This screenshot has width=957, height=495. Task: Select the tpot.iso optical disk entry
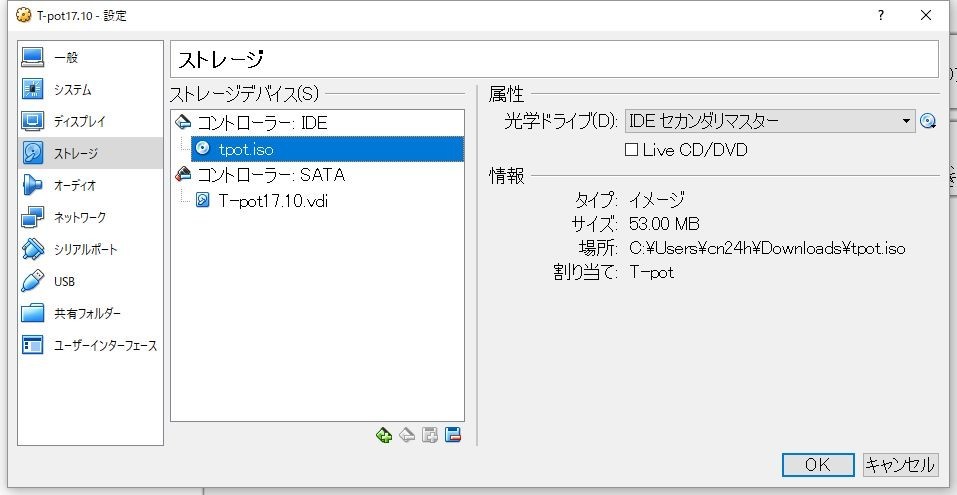(327, 149)
